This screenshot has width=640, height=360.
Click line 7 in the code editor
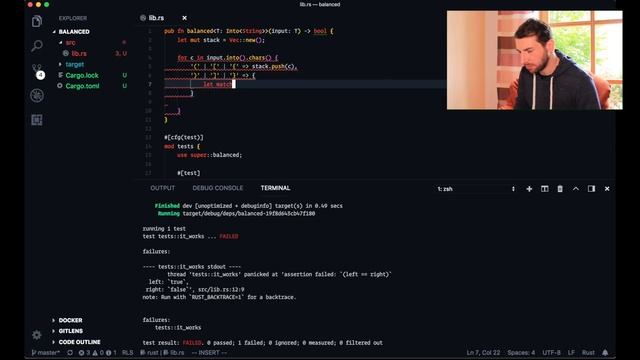[x=305, y=84]
